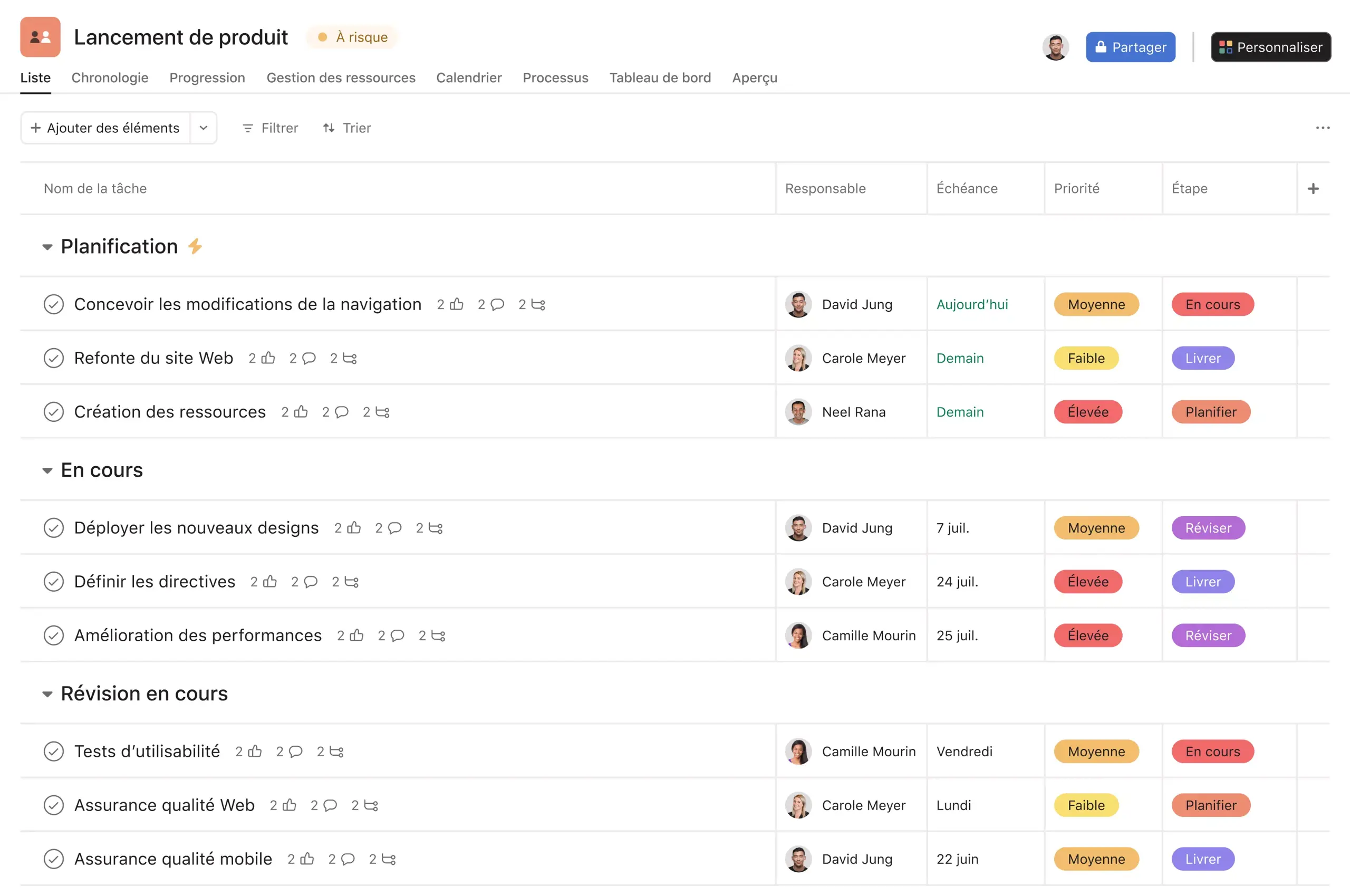The image size is (1350, 896).
Task: Click the Filtrer icon
Action: 248,128
